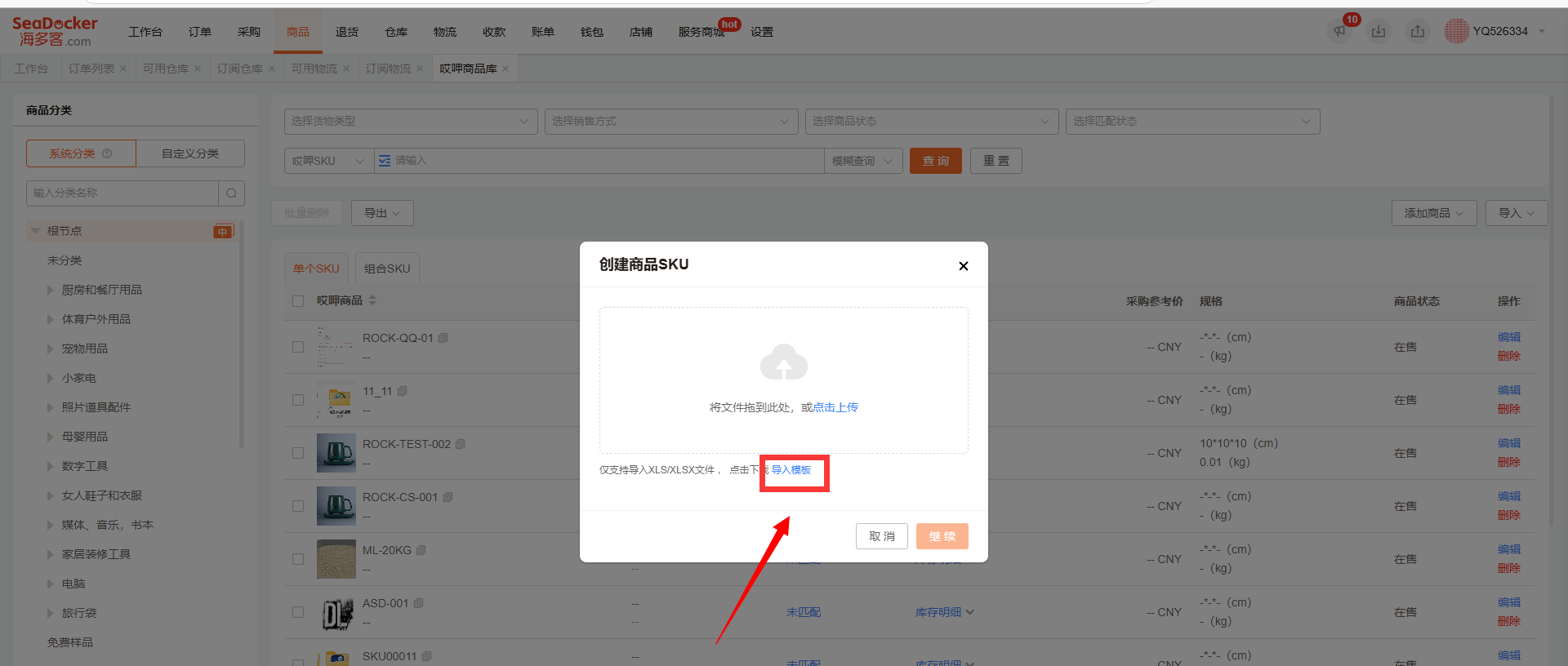Open the 导出 dropdown button
Image resolution: width=1568 pixels, height=666 pixels.
pos(382,213)
